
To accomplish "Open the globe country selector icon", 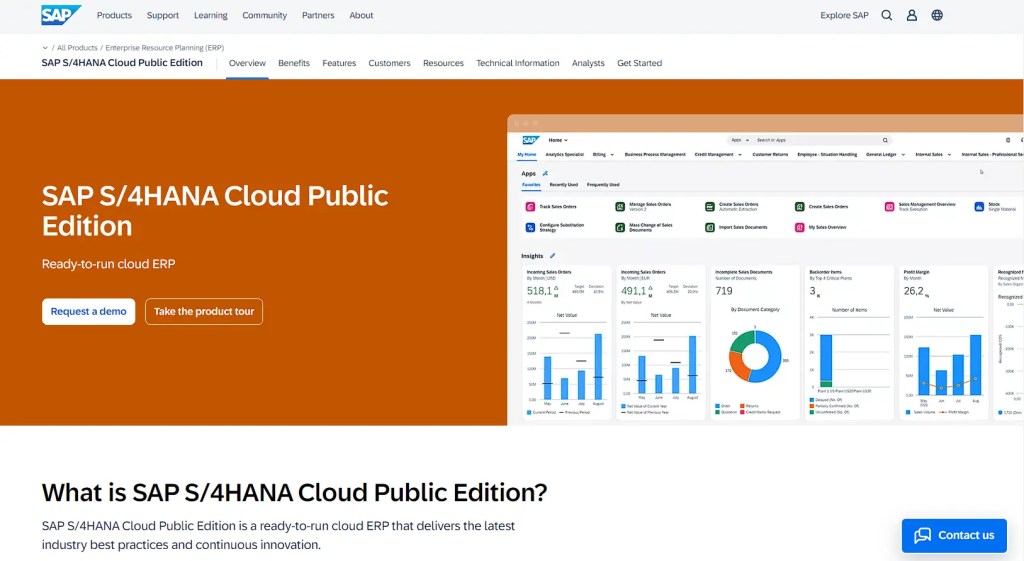I will tap(937, 15).
